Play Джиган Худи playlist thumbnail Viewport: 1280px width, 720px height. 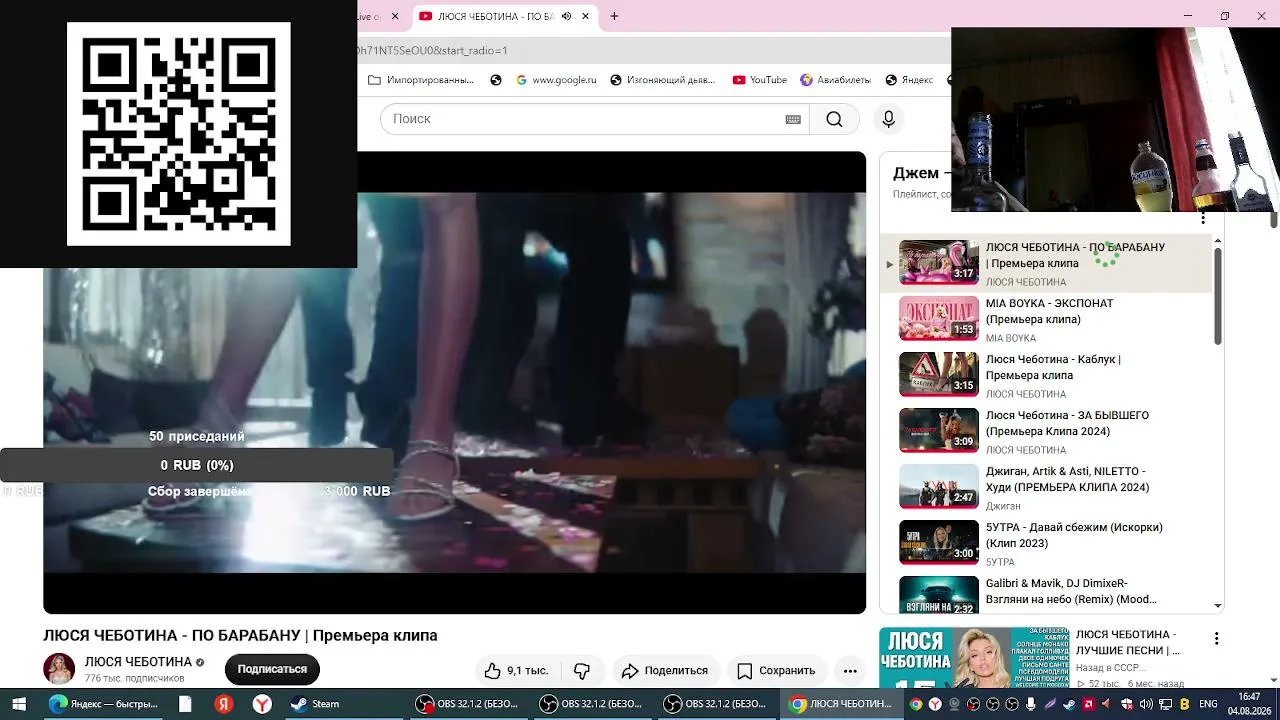pos(939,487)
